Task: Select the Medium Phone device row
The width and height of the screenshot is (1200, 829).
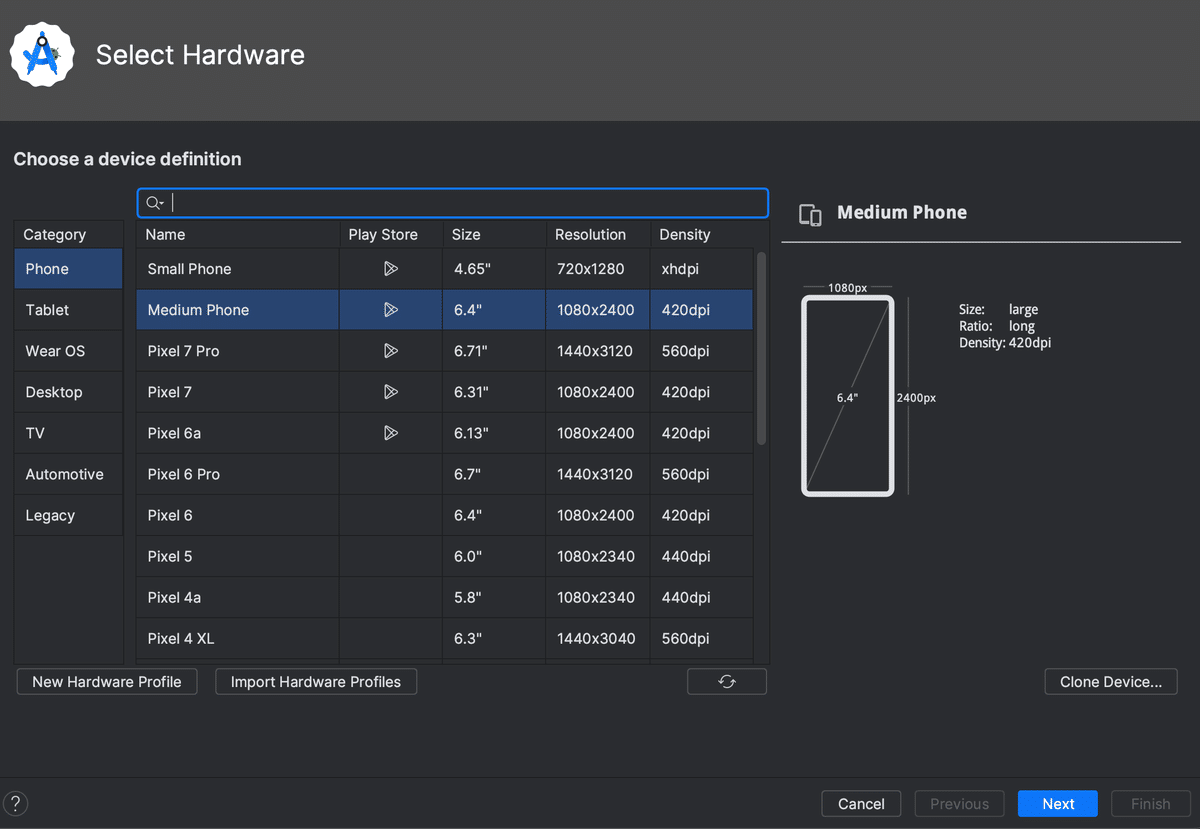Action: pyautogui.click(x=445, y=310)
